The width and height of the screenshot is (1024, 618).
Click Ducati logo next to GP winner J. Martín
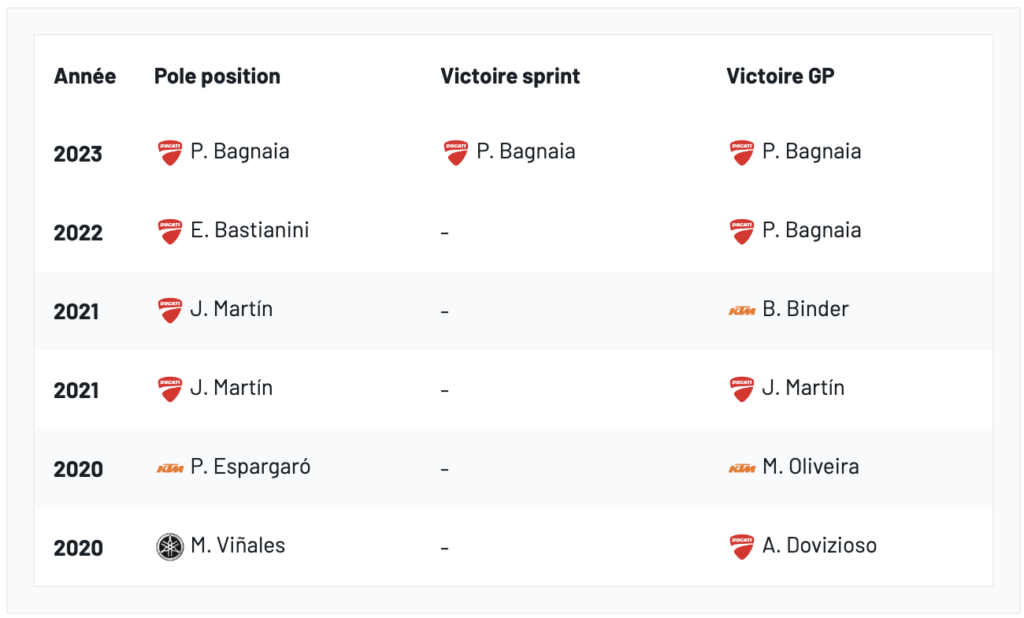pyautogui.click(x=741, y=389)
